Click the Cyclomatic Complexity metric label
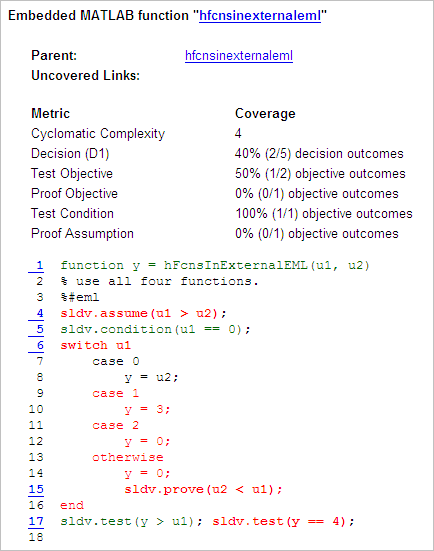This screenshot has width=434, height=551. tap(98, 134)
